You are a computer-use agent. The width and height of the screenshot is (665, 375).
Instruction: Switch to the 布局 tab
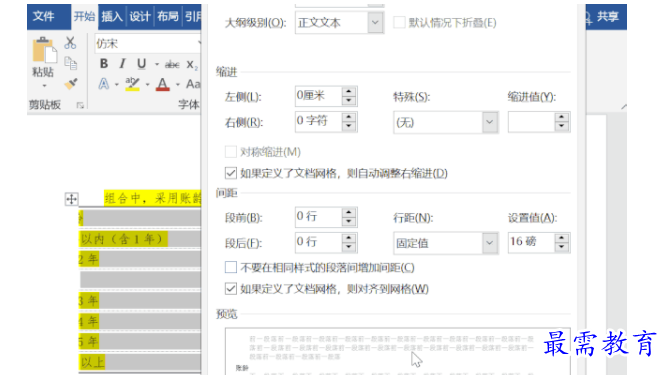pos(168,17)
